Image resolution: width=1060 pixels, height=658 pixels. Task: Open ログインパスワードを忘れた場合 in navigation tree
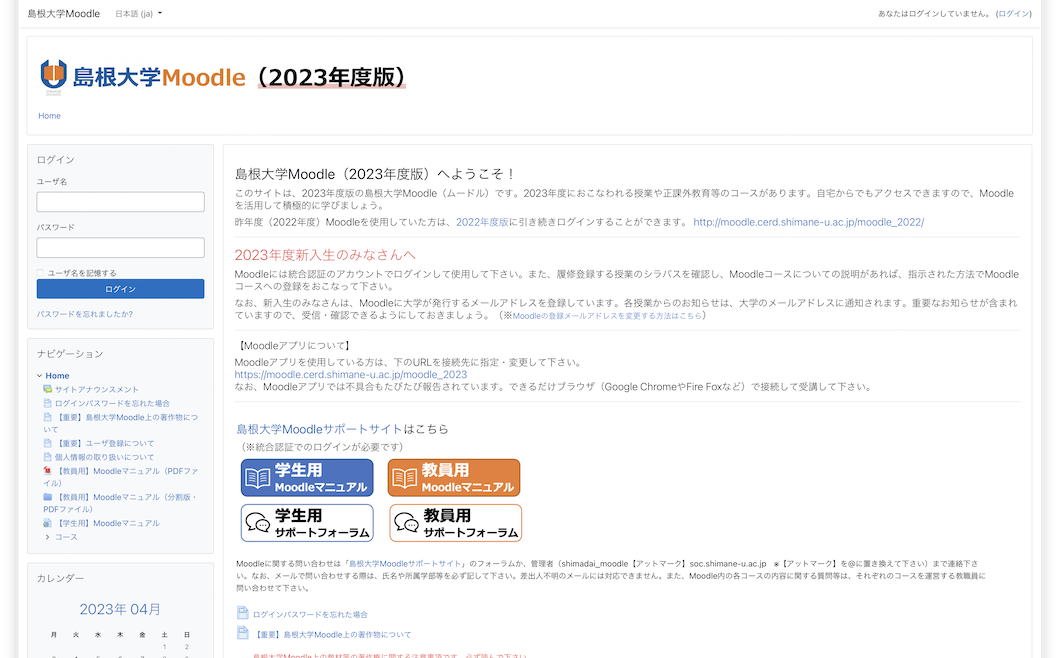point(112,403)
